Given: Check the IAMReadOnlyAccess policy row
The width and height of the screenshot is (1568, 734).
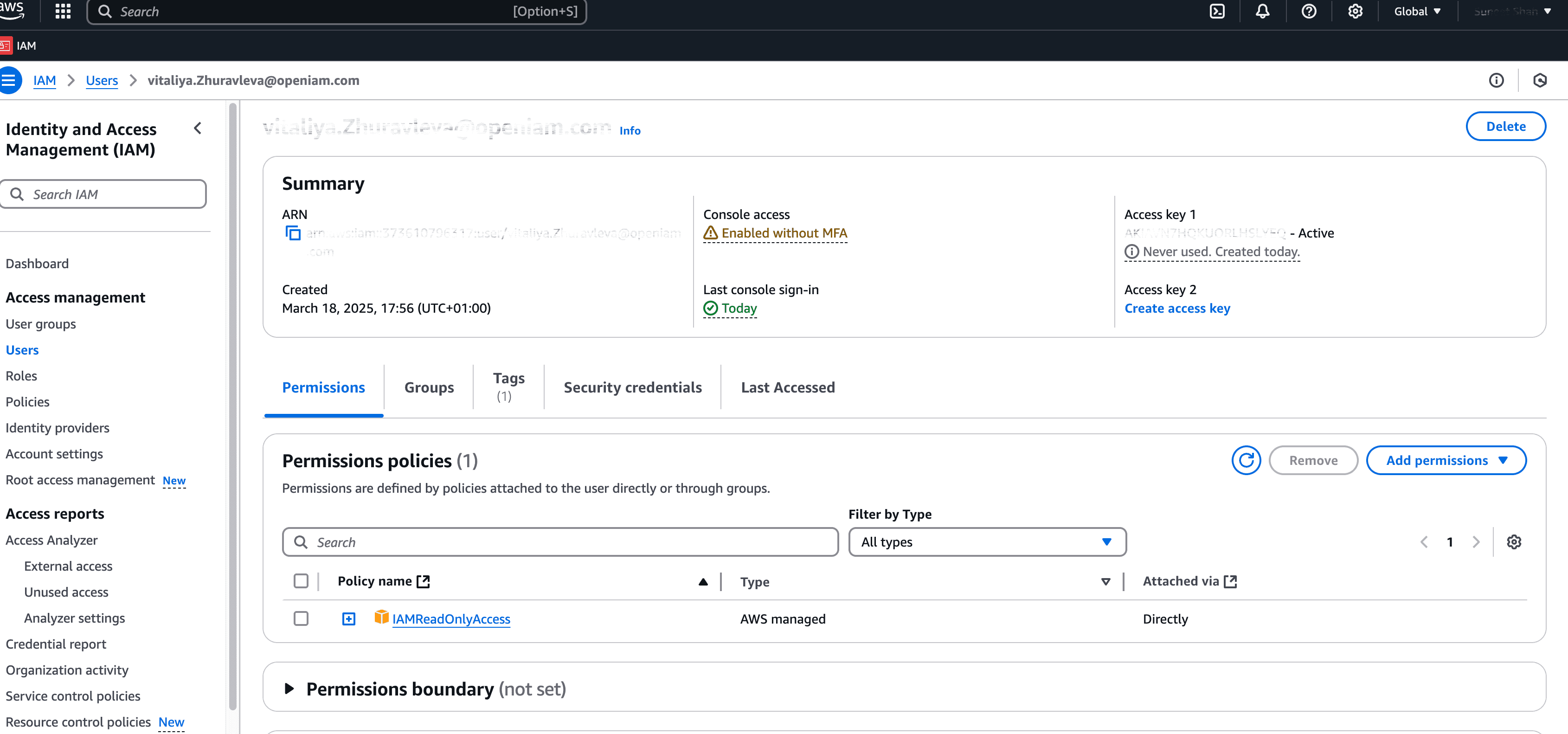Looking at the screenshot, I should pos(301,619).
